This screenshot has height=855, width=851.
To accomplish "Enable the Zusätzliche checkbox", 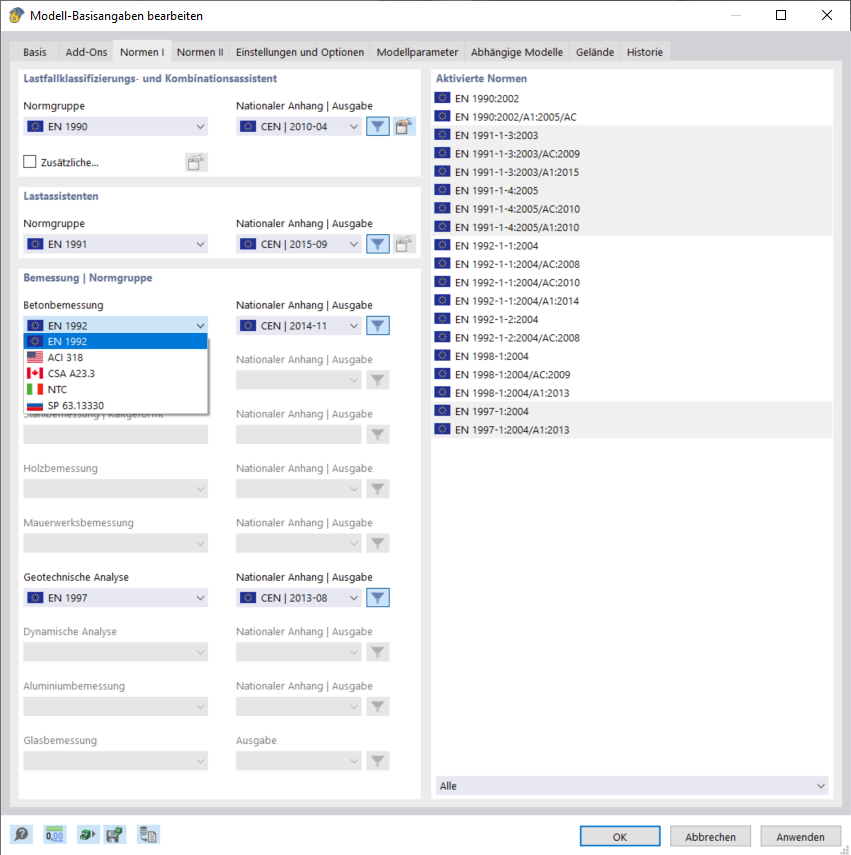I will [x=30, y=162].
